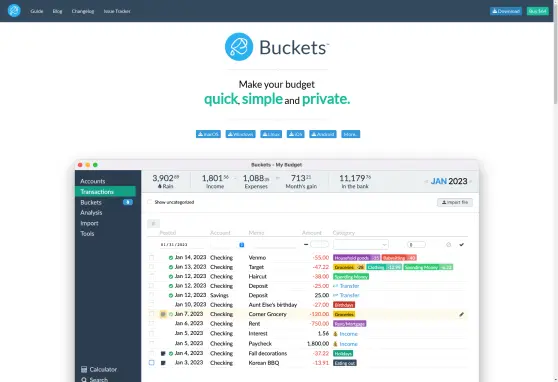
Task: Click the minus sign toggle before amount
Action: tap(306, 245)
